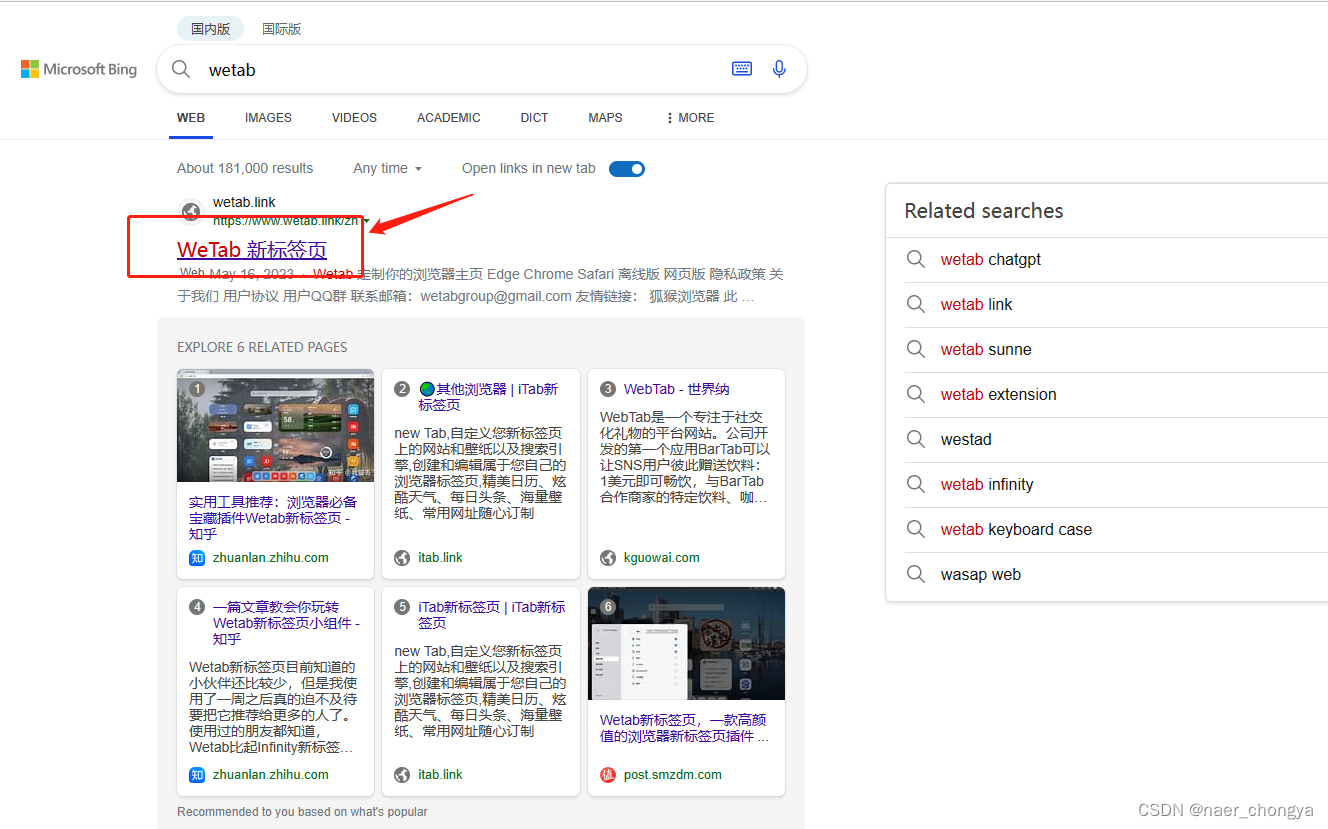Click related search westad
This screenshot has height=829, width=1328.
tap(966, 439)
